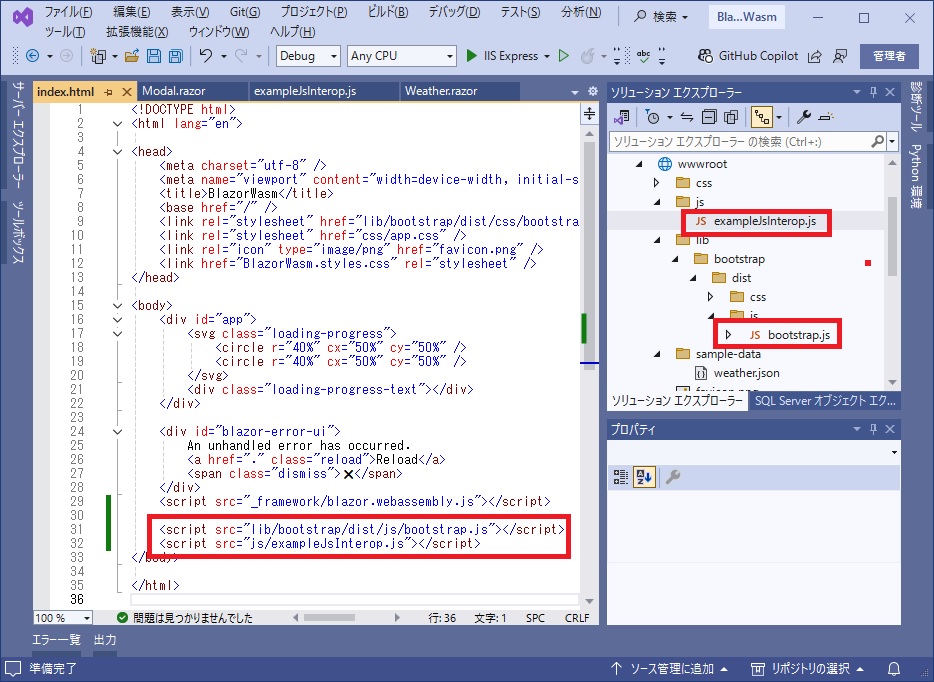Click the Save All icon
This screenshot has height=682, width=934.
click(175, 56)
